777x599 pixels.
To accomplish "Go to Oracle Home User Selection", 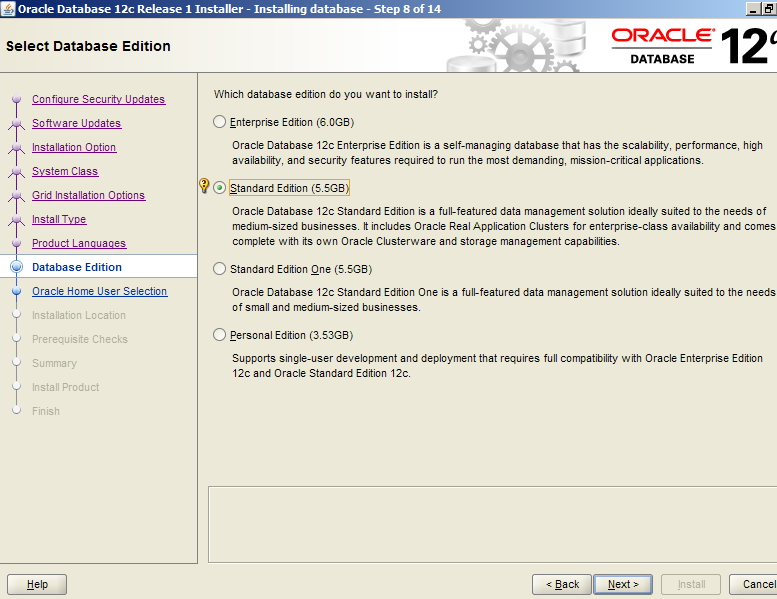I will pos(100,291).
